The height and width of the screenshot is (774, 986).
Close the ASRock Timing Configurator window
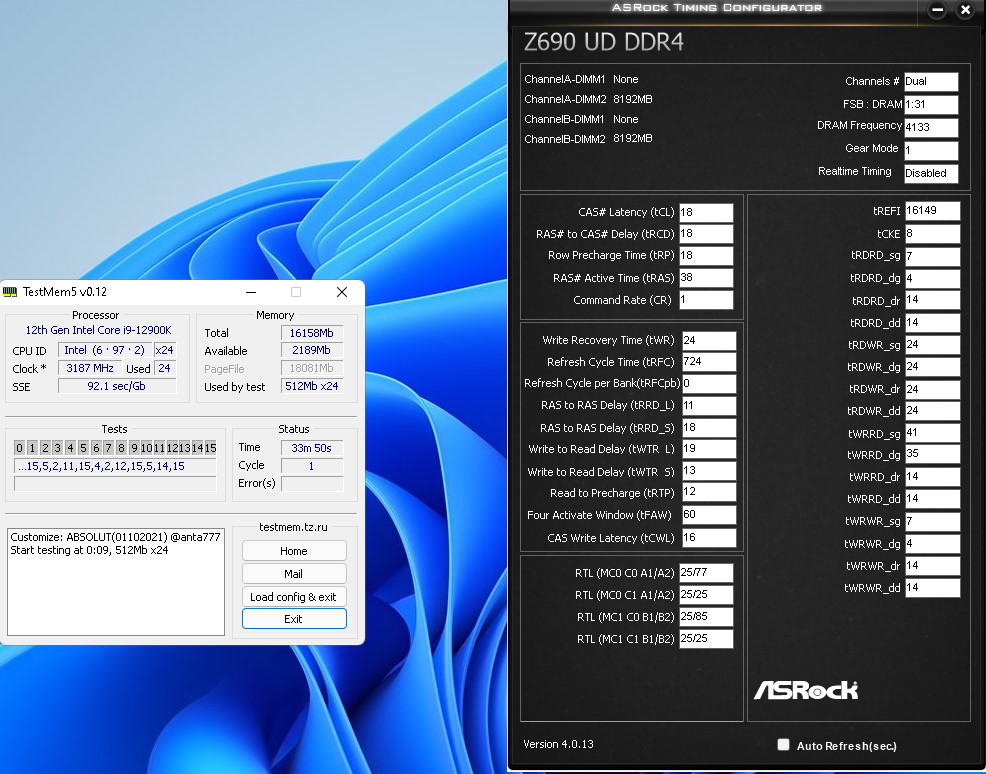click(965, 9)
